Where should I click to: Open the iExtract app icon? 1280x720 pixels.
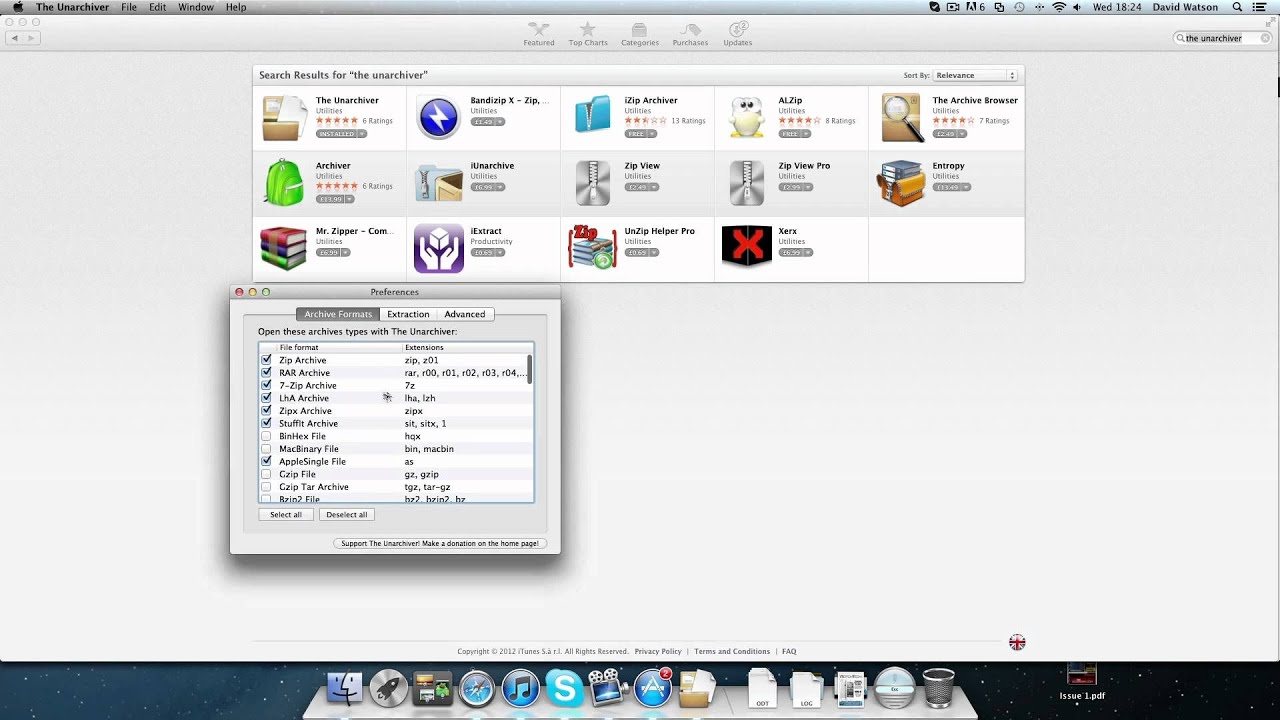click(x=439, y=248)
